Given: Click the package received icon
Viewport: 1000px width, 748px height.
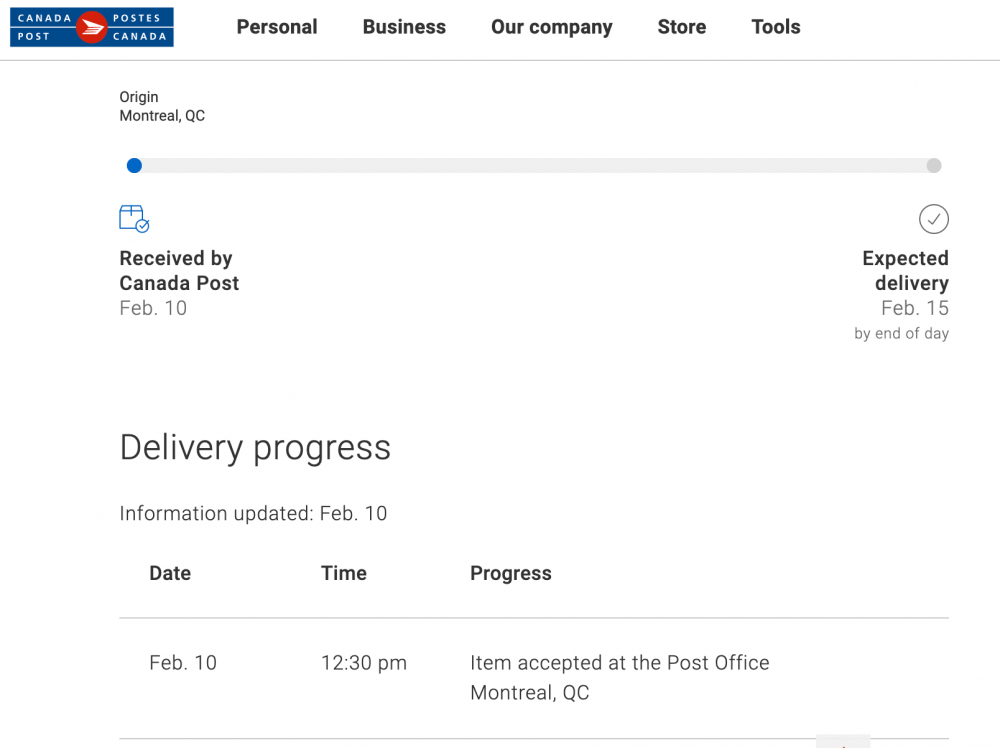Looking at the screenshot, I should (x=134, y=219).
